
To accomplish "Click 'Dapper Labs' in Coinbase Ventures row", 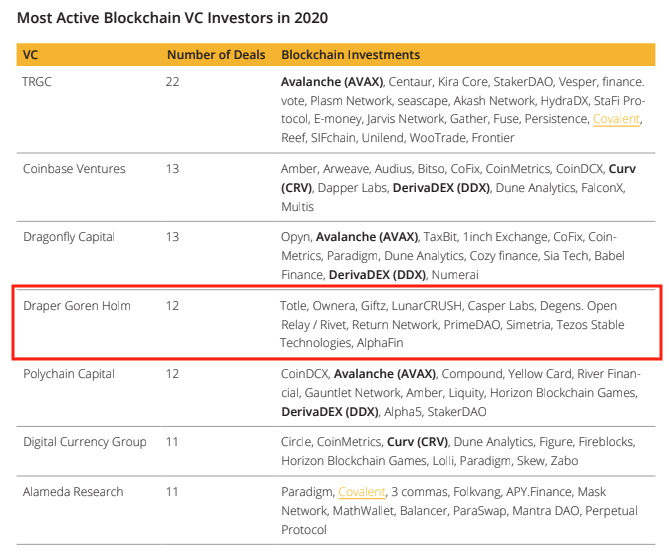I will 352,188.
